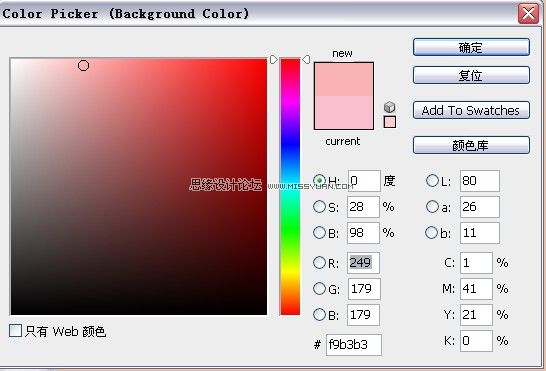
Task: Select the G (green) radio button
Action: pos(319,288)
